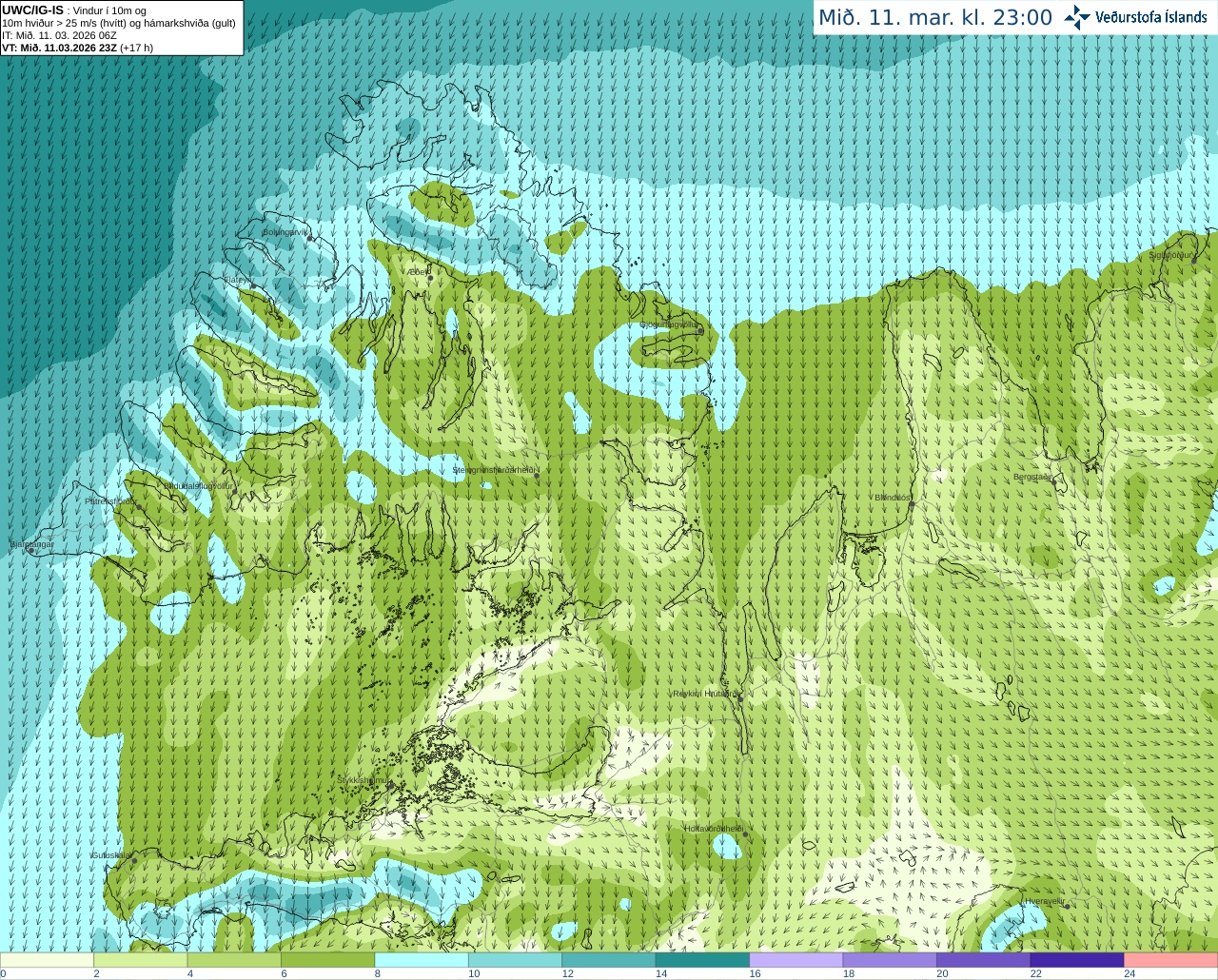
Task: Select the 6–8 m/s legend color swatch
Action: click(327, 960)
